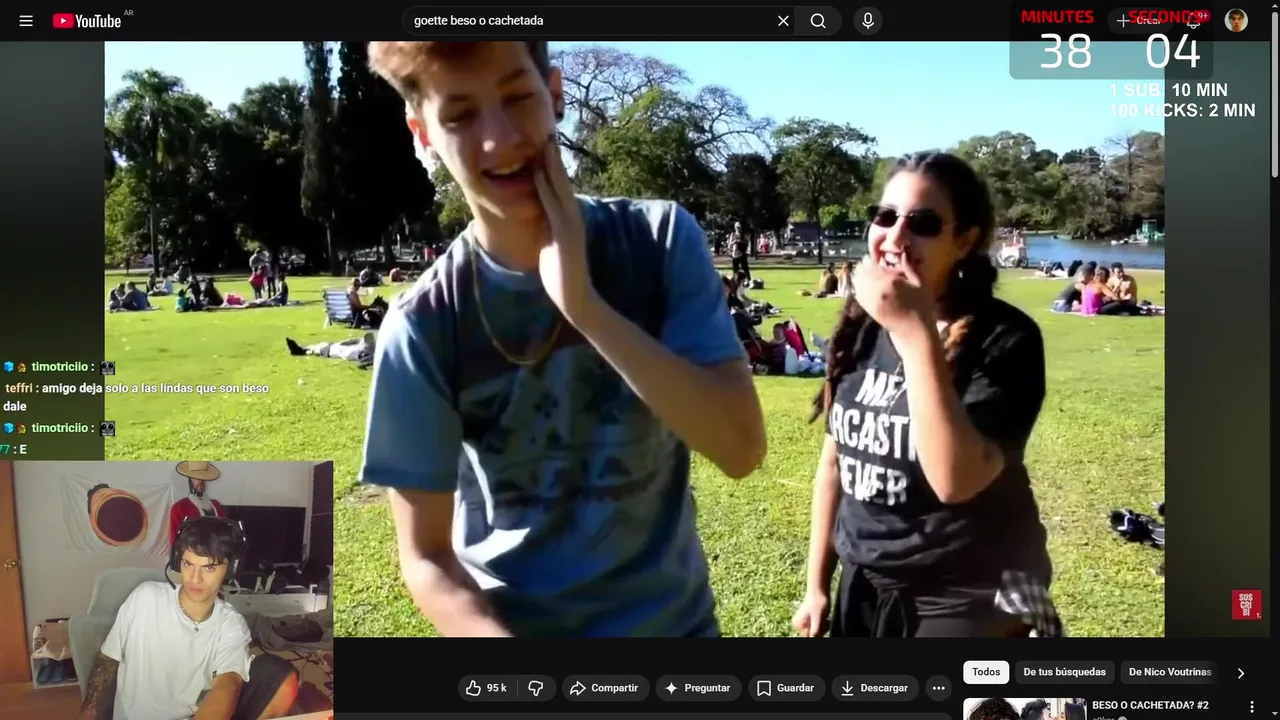Go to the YouTube home logo
Screen dimensions: 1280x720
pos(87,21)
